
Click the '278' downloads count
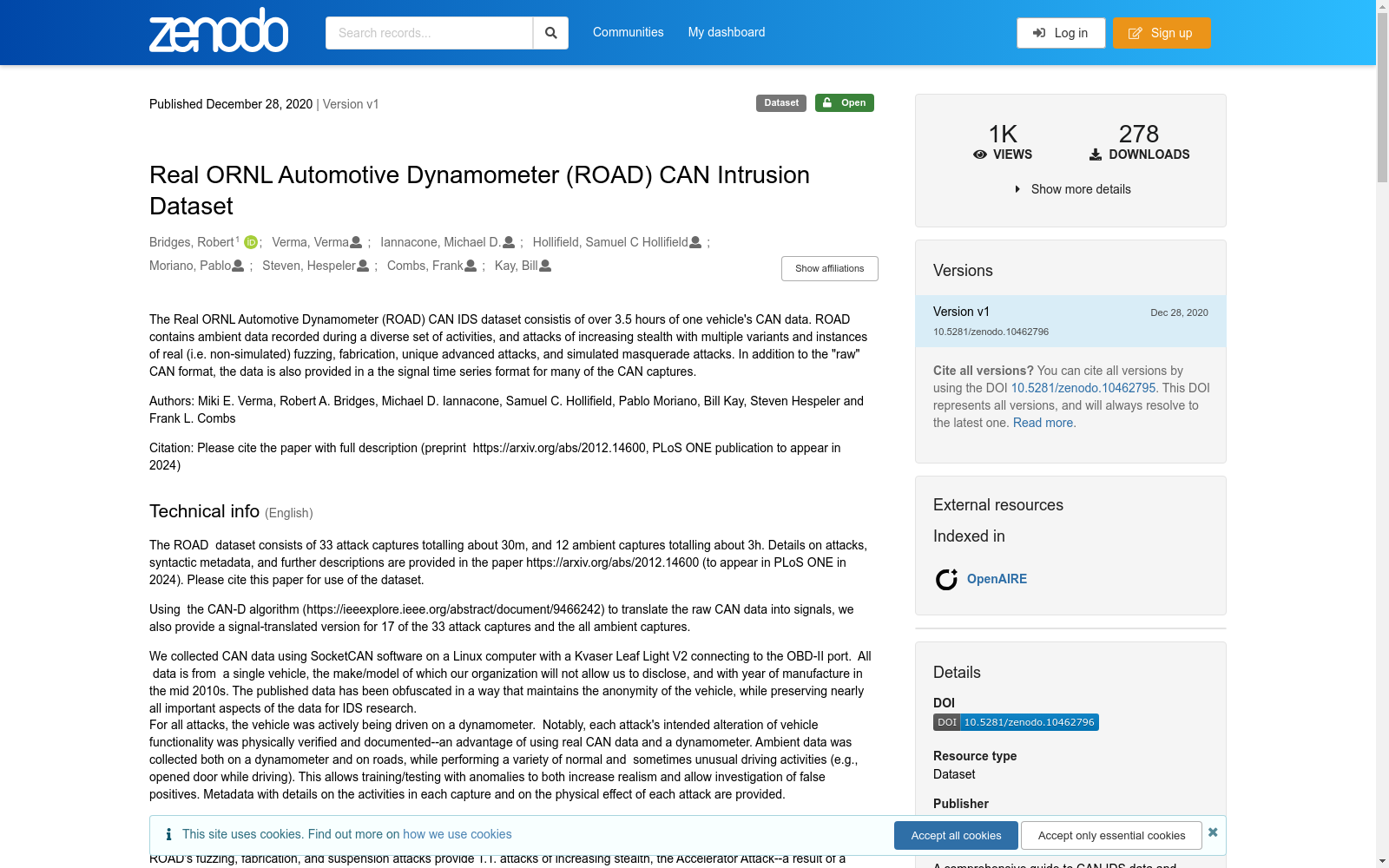point(1139,134)
